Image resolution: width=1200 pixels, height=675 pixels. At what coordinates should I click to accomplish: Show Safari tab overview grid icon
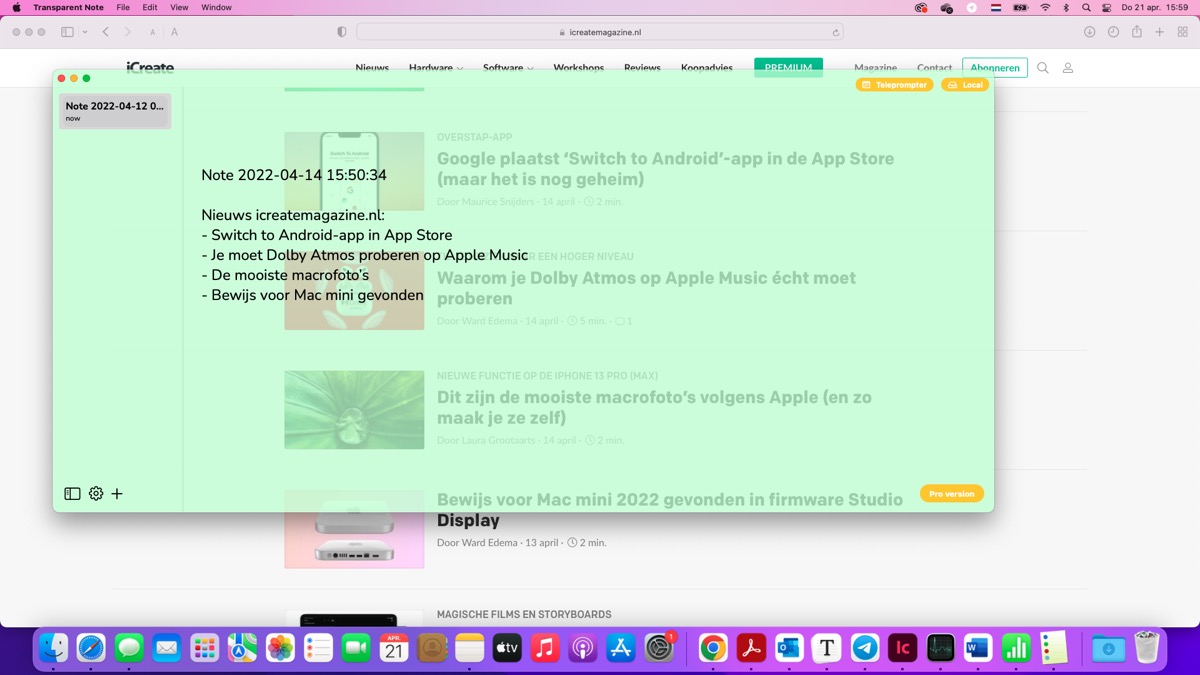pyautogui.click(x=1184, y=31)
